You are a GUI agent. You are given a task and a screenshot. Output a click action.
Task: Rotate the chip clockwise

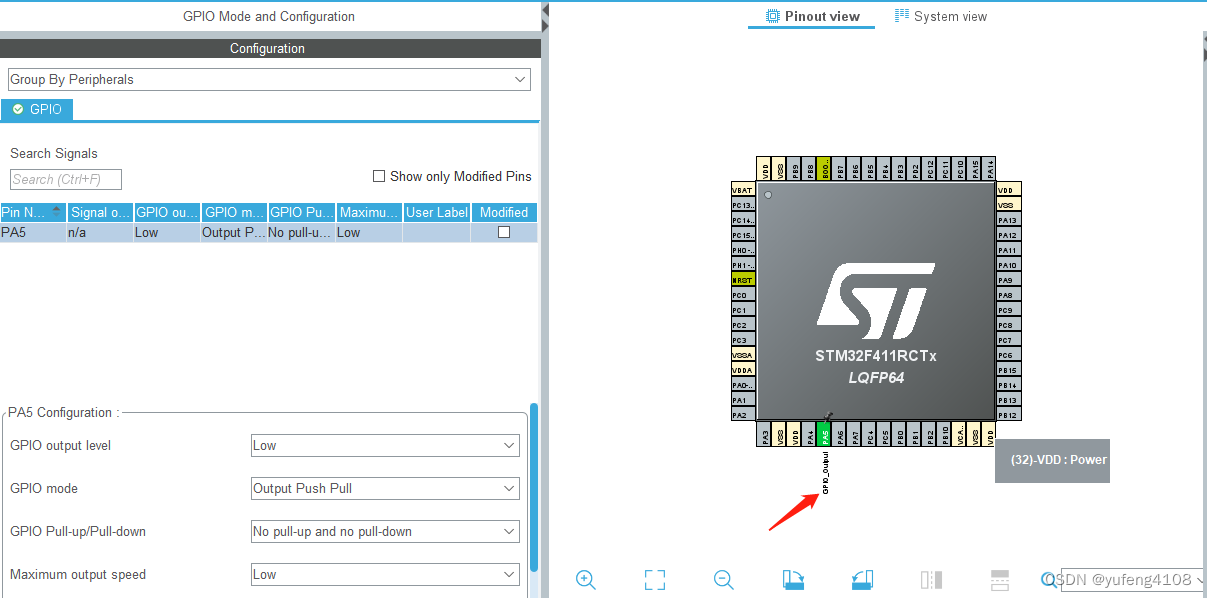click(x=793, y=580)
